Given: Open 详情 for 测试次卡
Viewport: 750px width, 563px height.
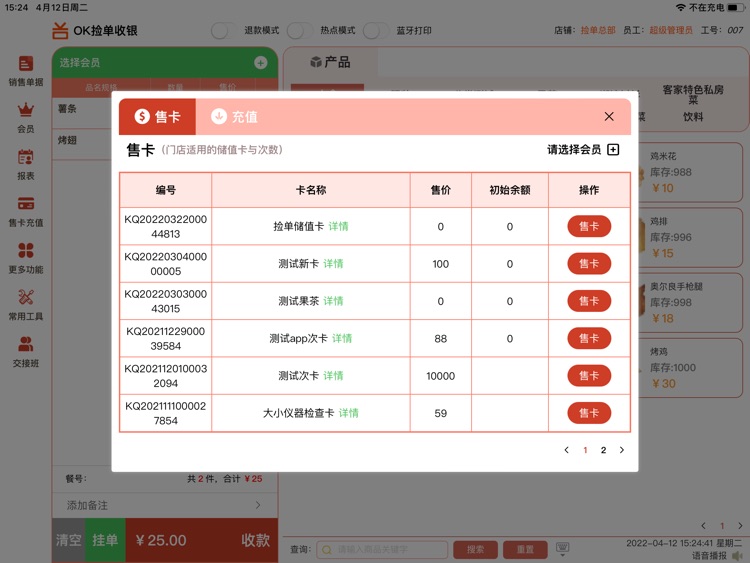Looking at the screenshot, I should tap(333, 375).
